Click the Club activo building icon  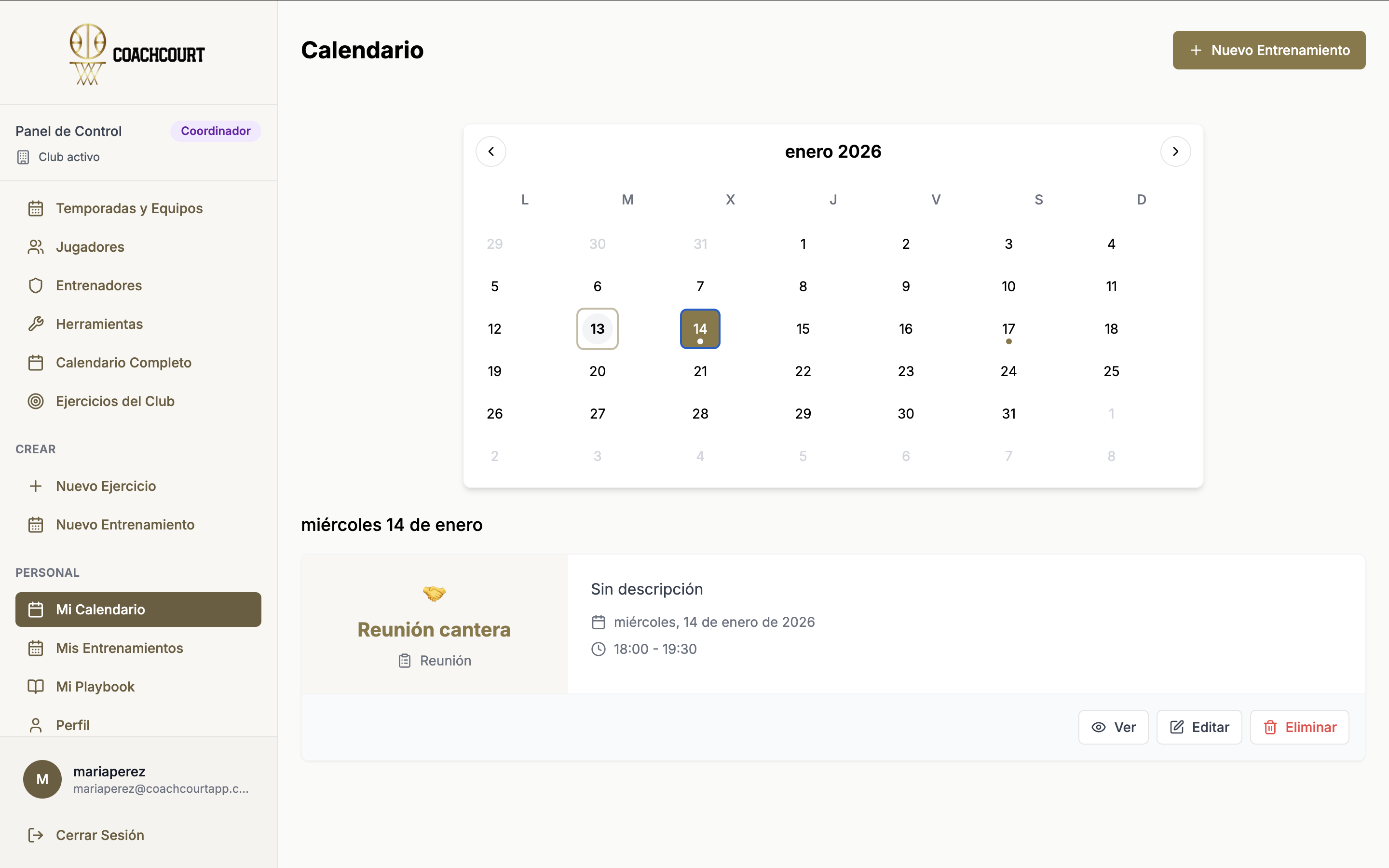pos(23,157)
